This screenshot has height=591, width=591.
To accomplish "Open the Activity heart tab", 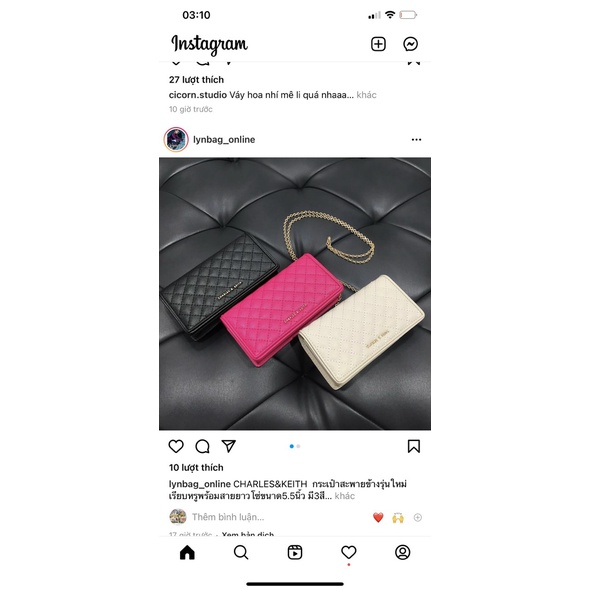I will 349,553.
